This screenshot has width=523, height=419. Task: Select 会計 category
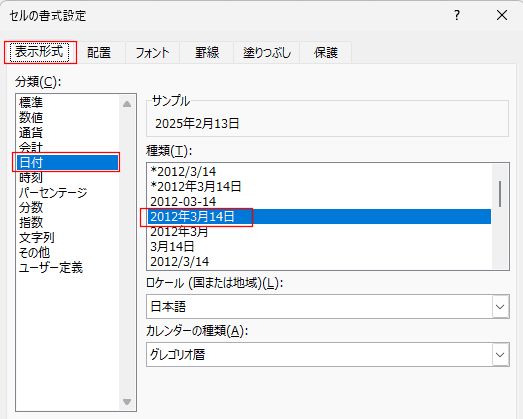click(x=68, y=147)
